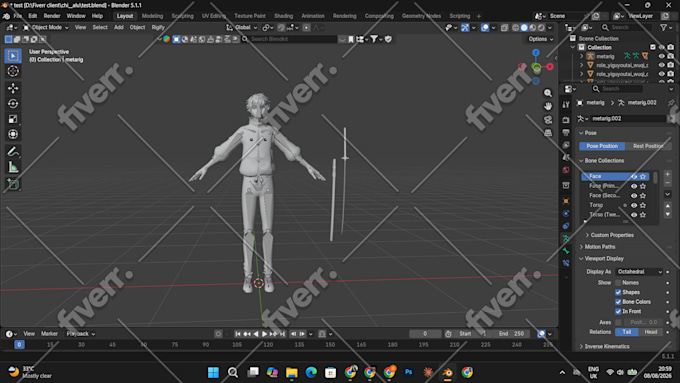Open the Rigify menu
Image resolution: width=680 pixels, height=383 pixels.
pos(158,27)
